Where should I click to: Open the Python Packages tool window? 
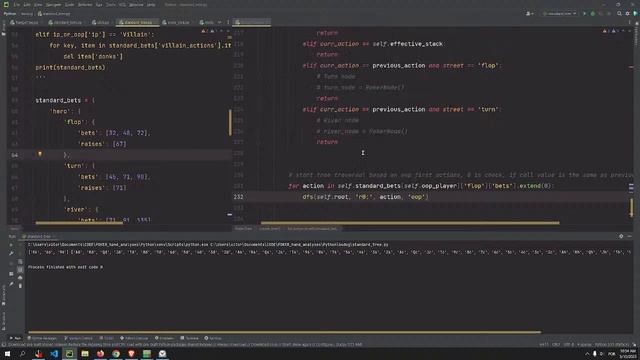pos(42,338)
